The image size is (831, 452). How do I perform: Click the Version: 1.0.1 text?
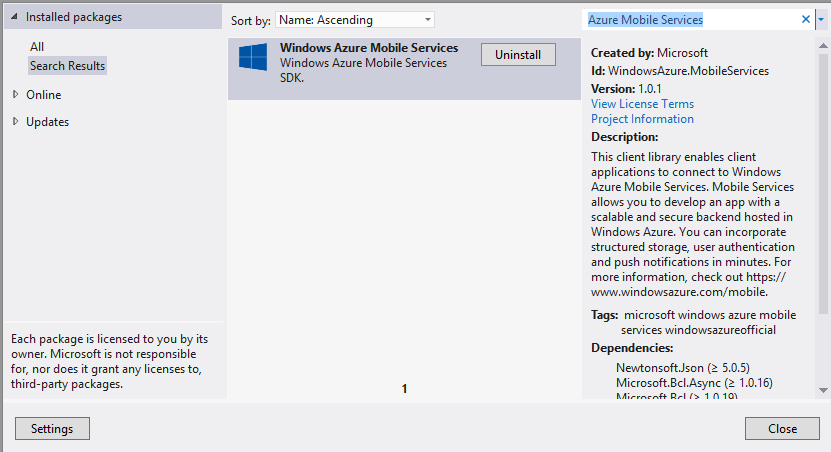click(x=626, y=89)
